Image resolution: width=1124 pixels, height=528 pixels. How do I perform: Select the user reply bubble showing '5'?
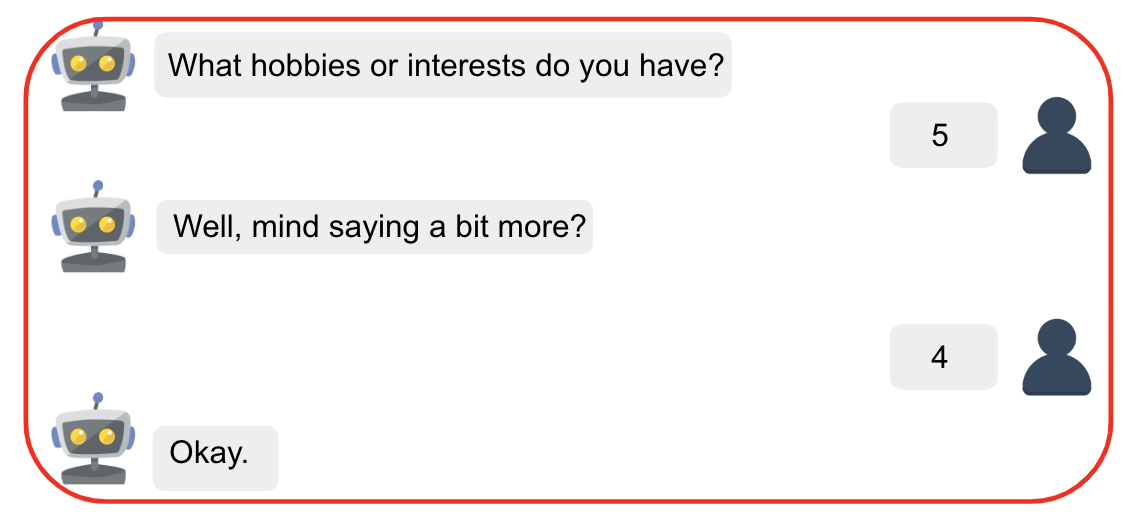[x=943, y=135]
